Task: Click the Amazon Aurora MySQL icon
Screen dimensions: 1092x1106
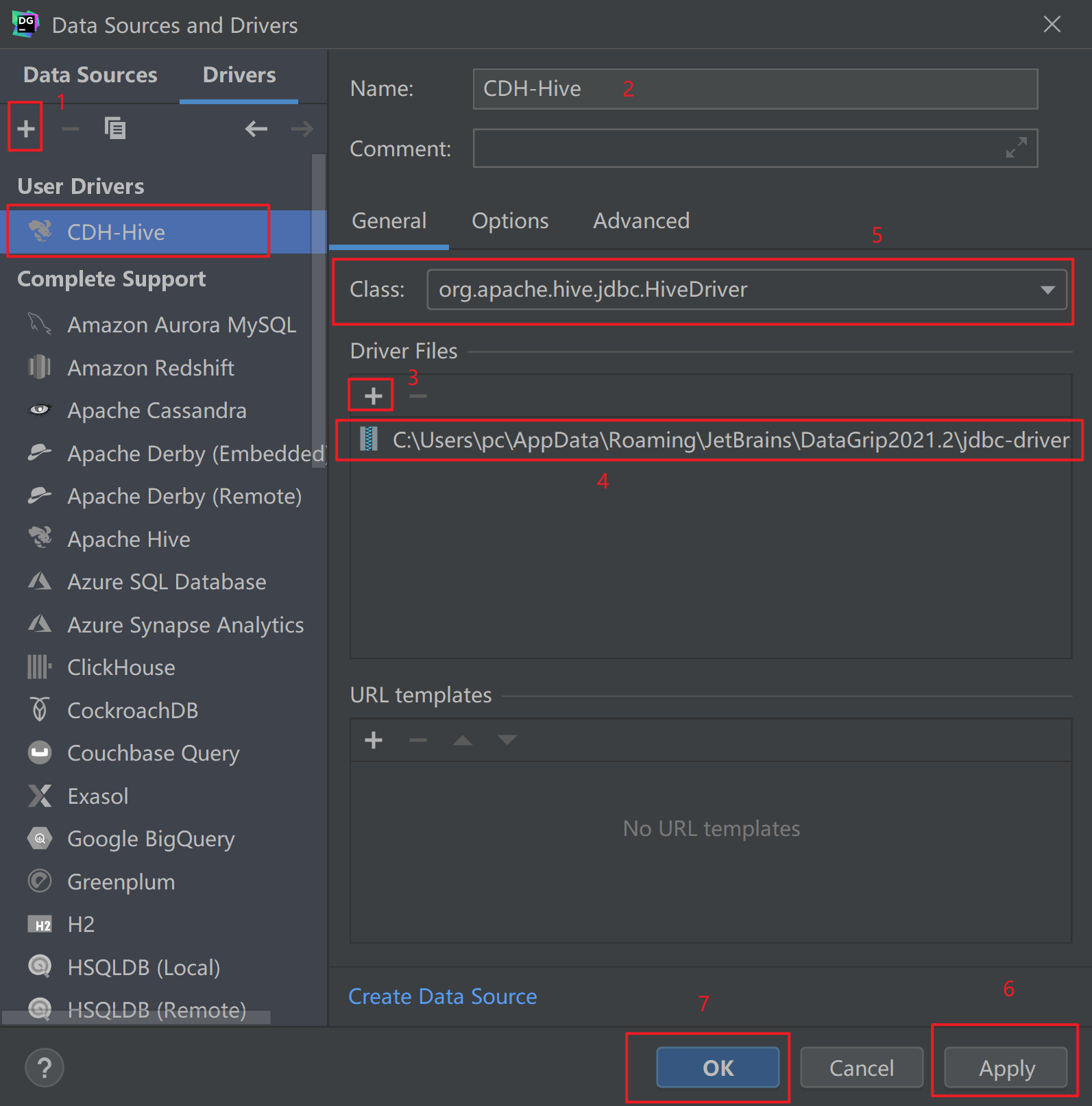Action: pos(40,323)
